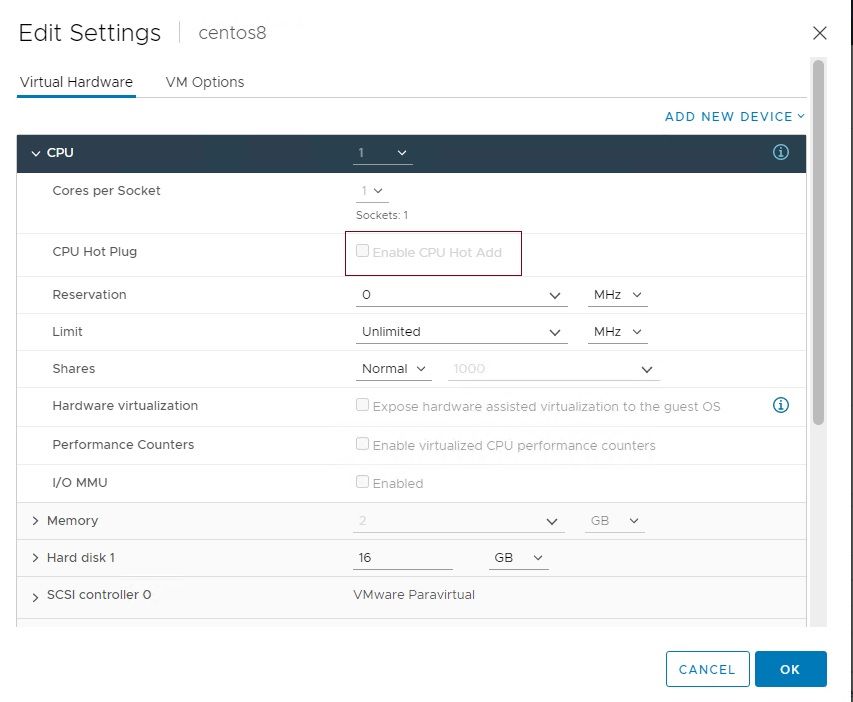Viewport: 853px width, 702px height.
Task: Enable virtualized CPU performance counters
Action: (x=362, y=444)
